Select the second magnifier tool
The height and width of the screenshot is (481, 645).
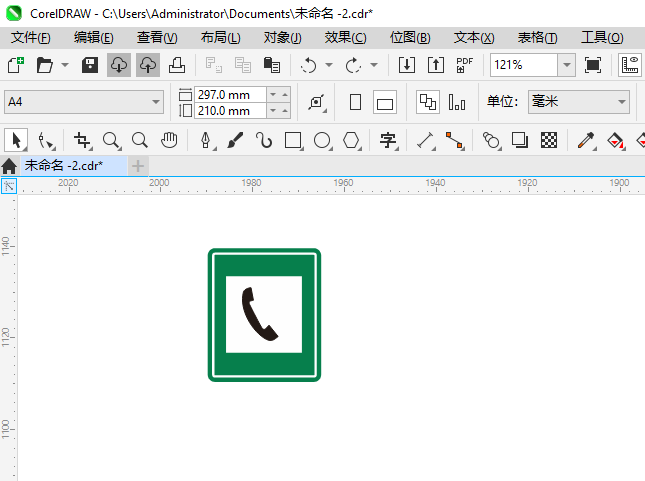140,140
